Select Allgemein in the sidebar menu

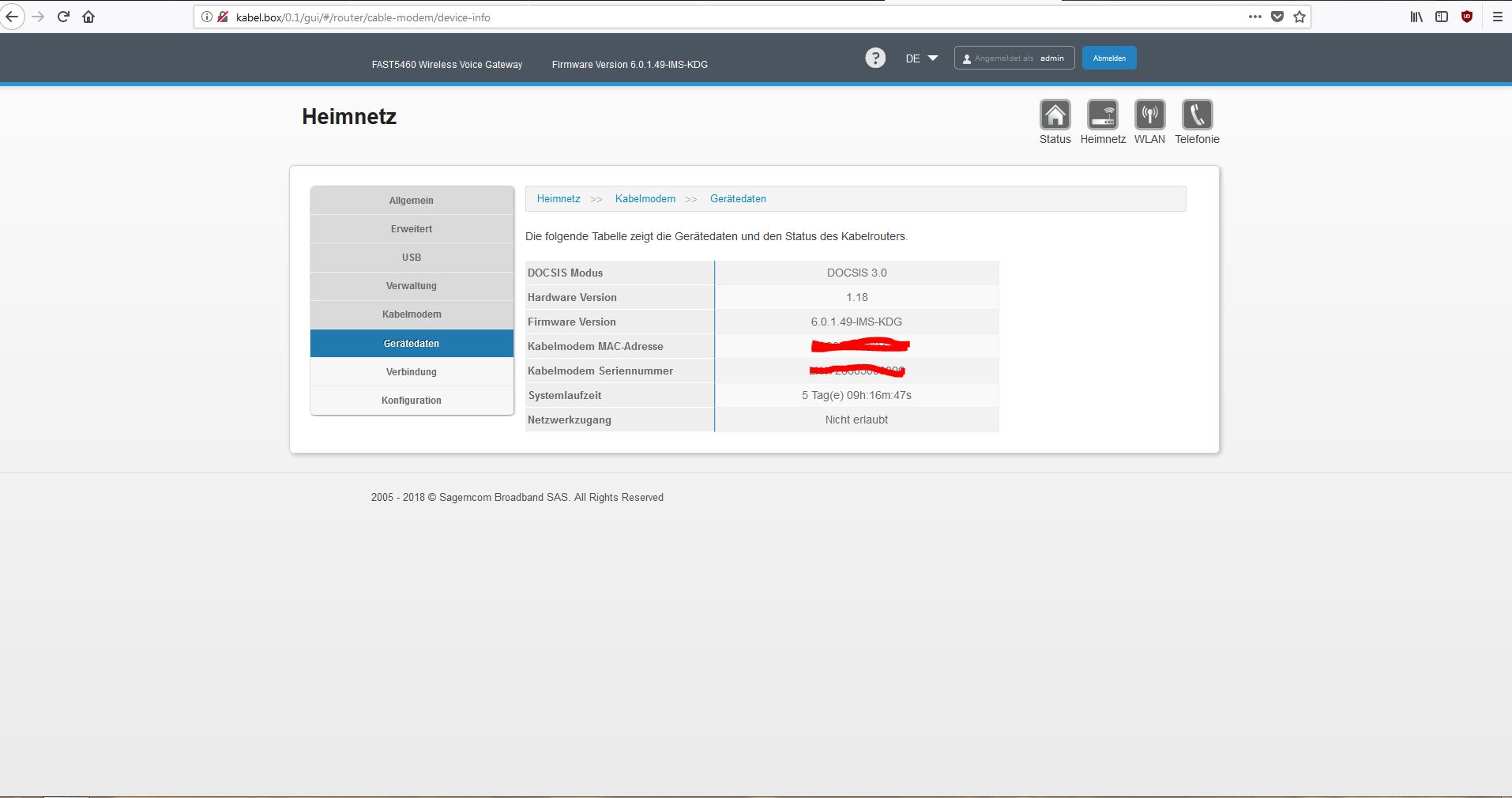pos(412,201)
